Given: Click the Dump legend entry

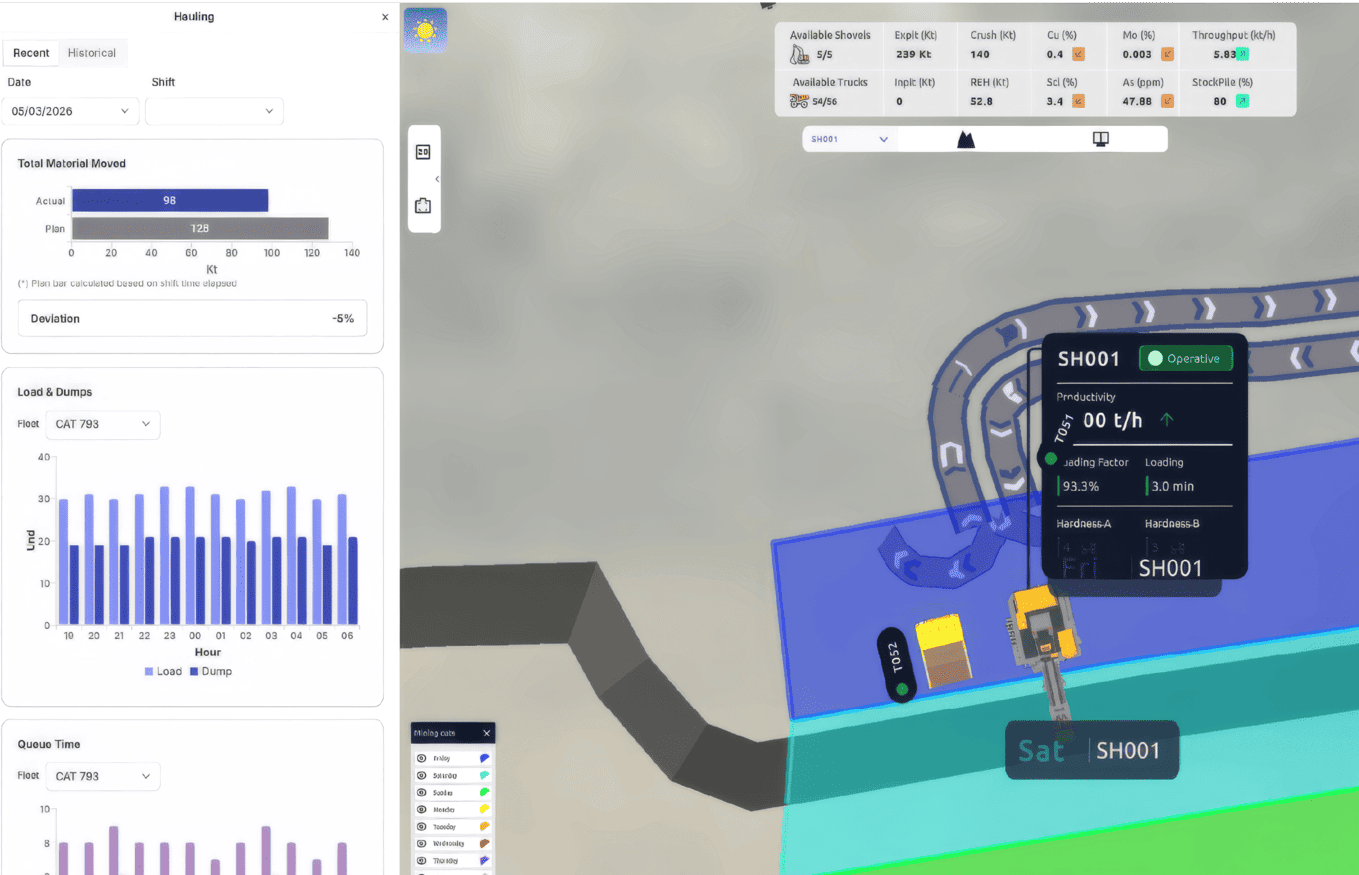Looking at the screenshot, I should (210, 671).
